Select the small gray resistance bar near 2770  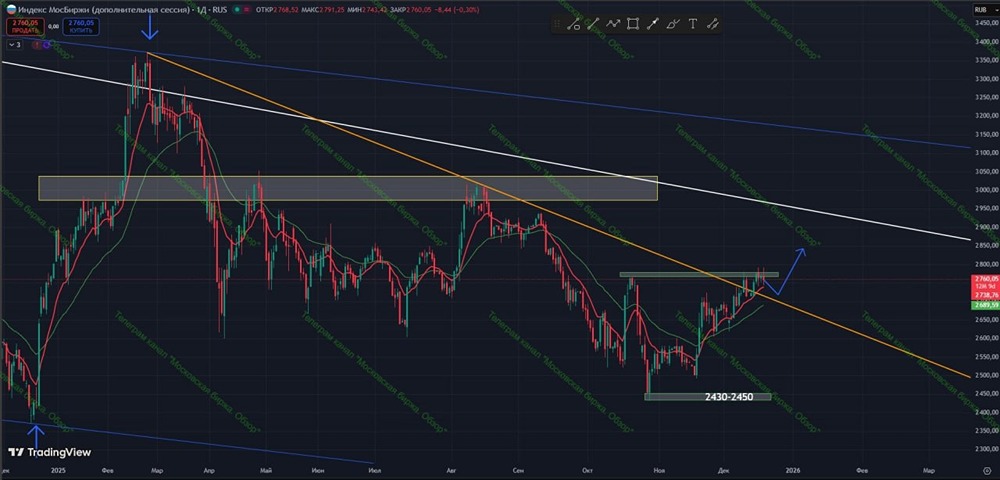pyautogui.click(x=699, y=275)
